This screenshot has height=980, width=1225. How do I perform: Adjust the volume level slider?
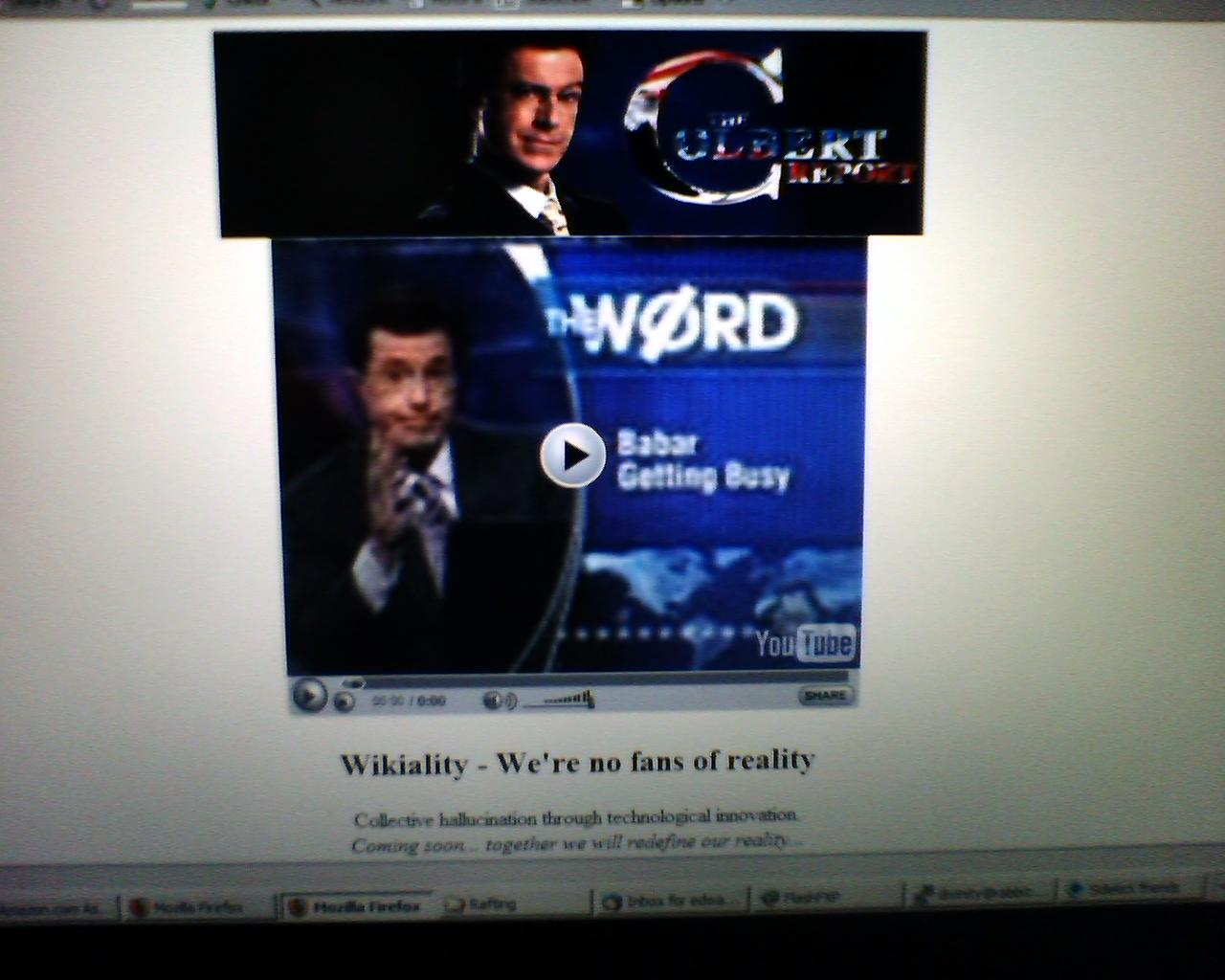[x=561, y=701]
